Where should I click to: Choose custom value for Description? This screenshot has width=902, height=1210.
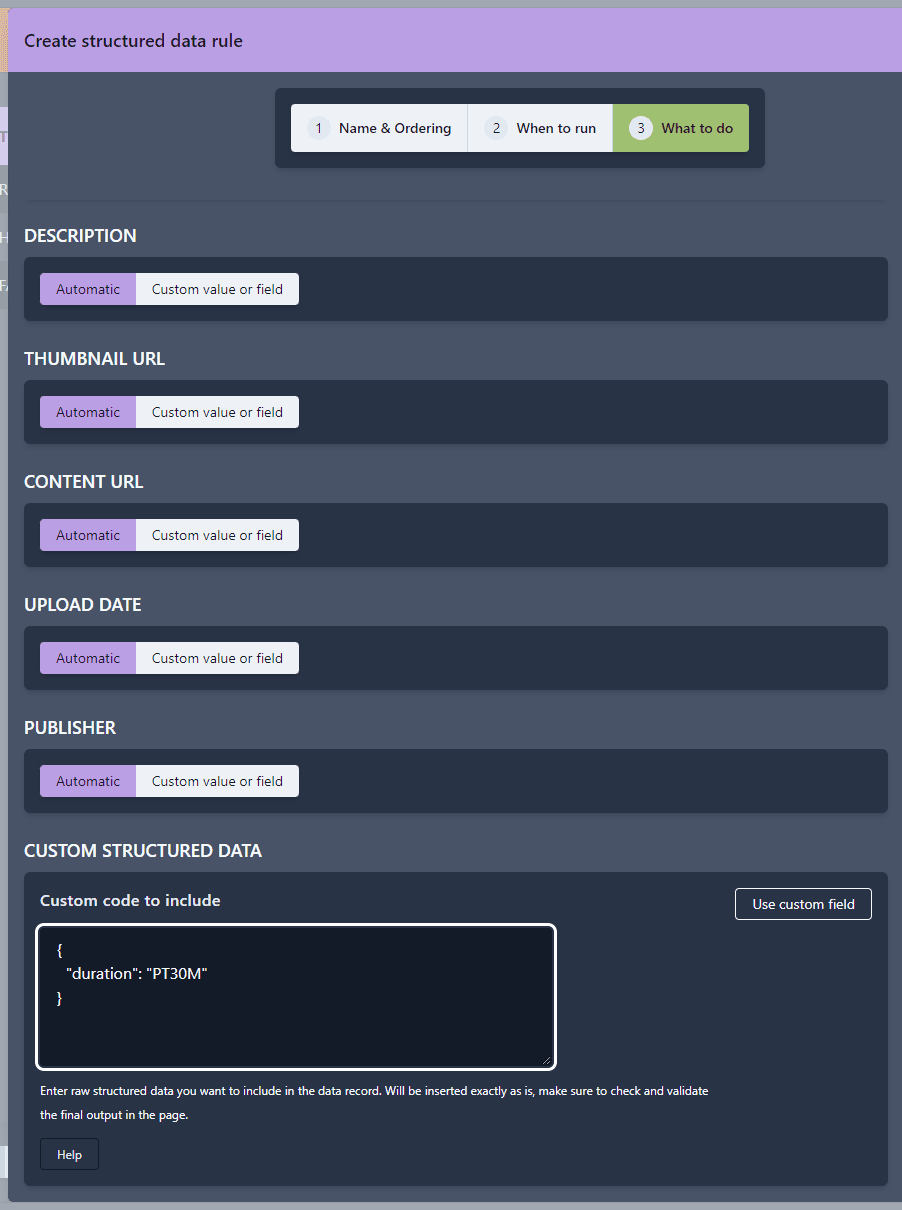217,289
